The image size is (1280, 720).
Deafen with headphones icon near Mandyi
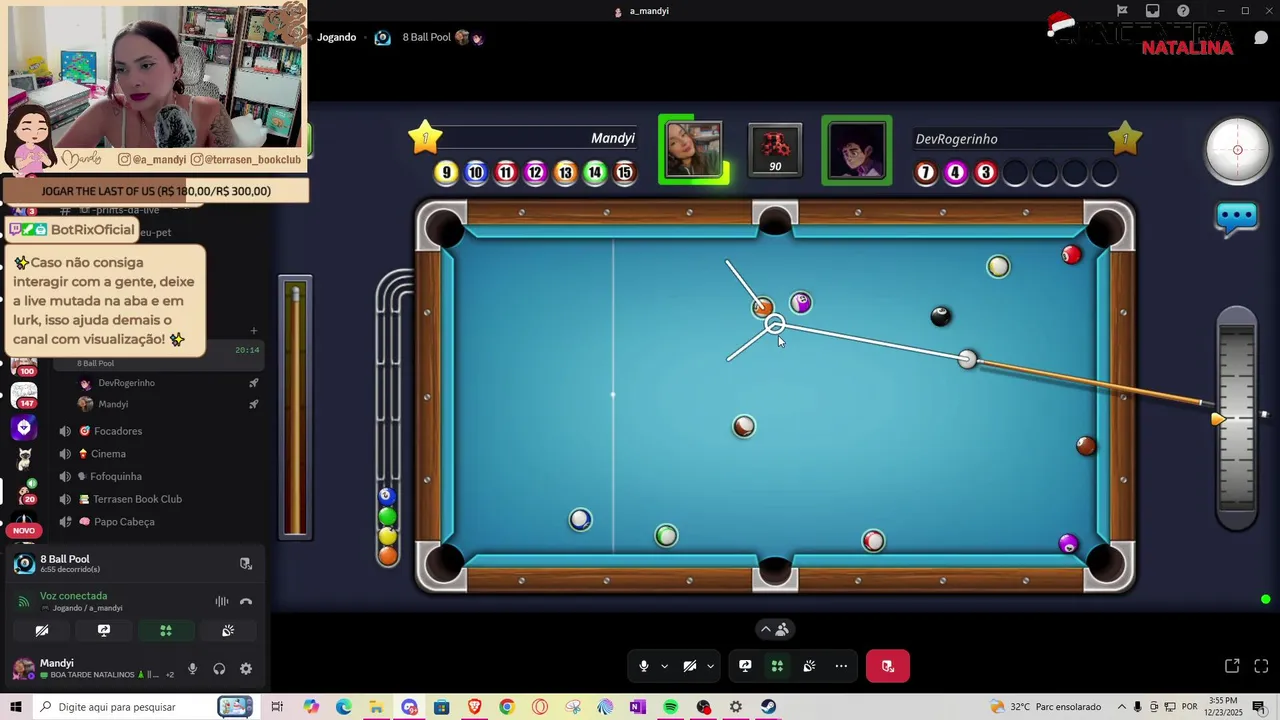tap(219, 669)
